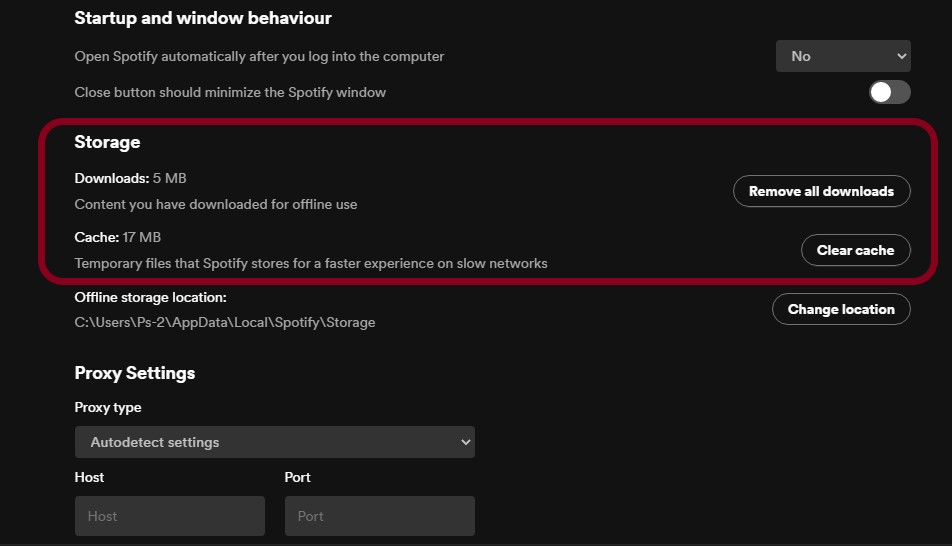The width and height of the screenshot is (952, 546).
Task: Toggle close button minimizes Spotify window switch
Action: point(889,92)
